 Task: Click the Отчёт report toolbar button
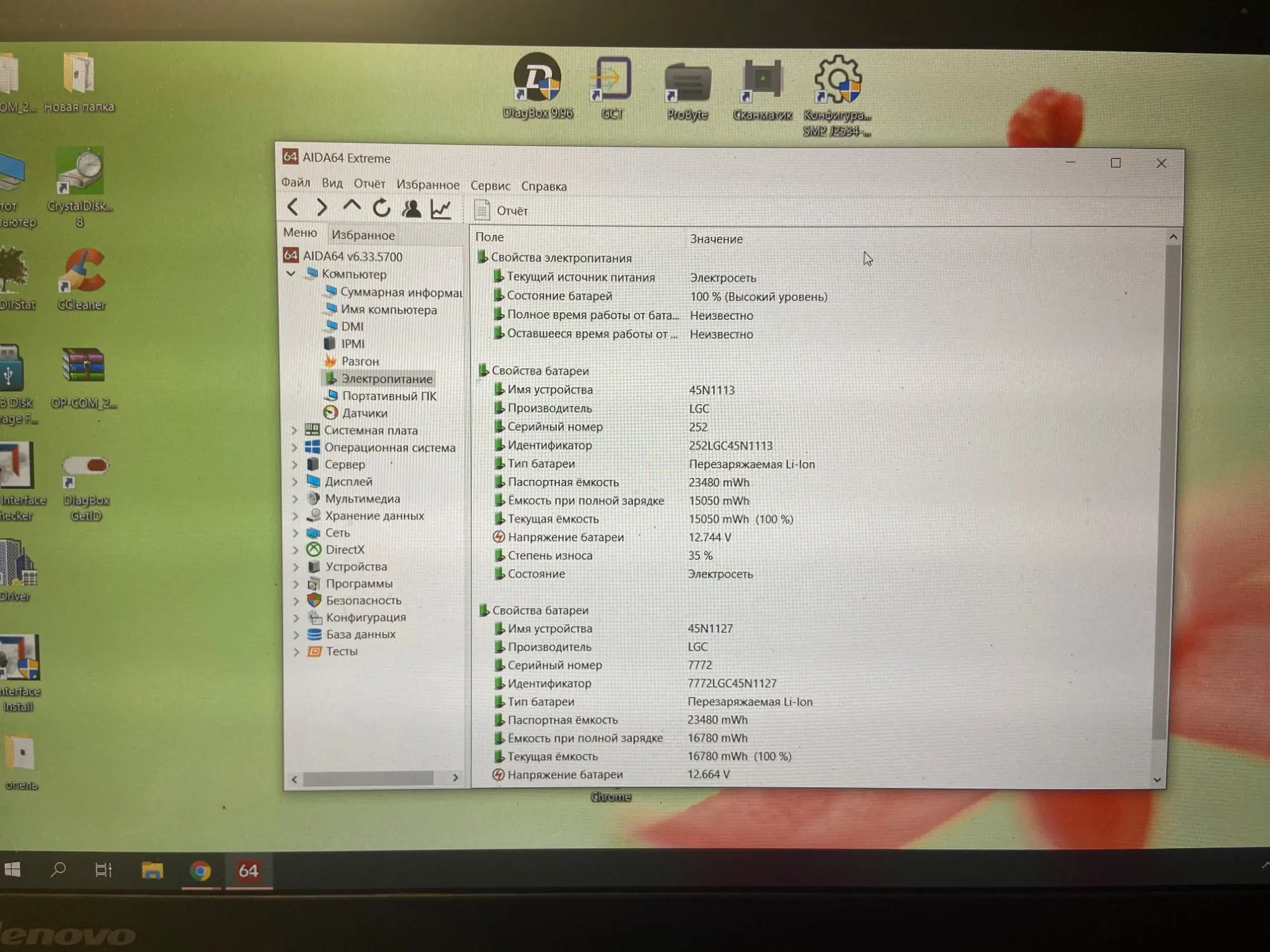point(502,211)
